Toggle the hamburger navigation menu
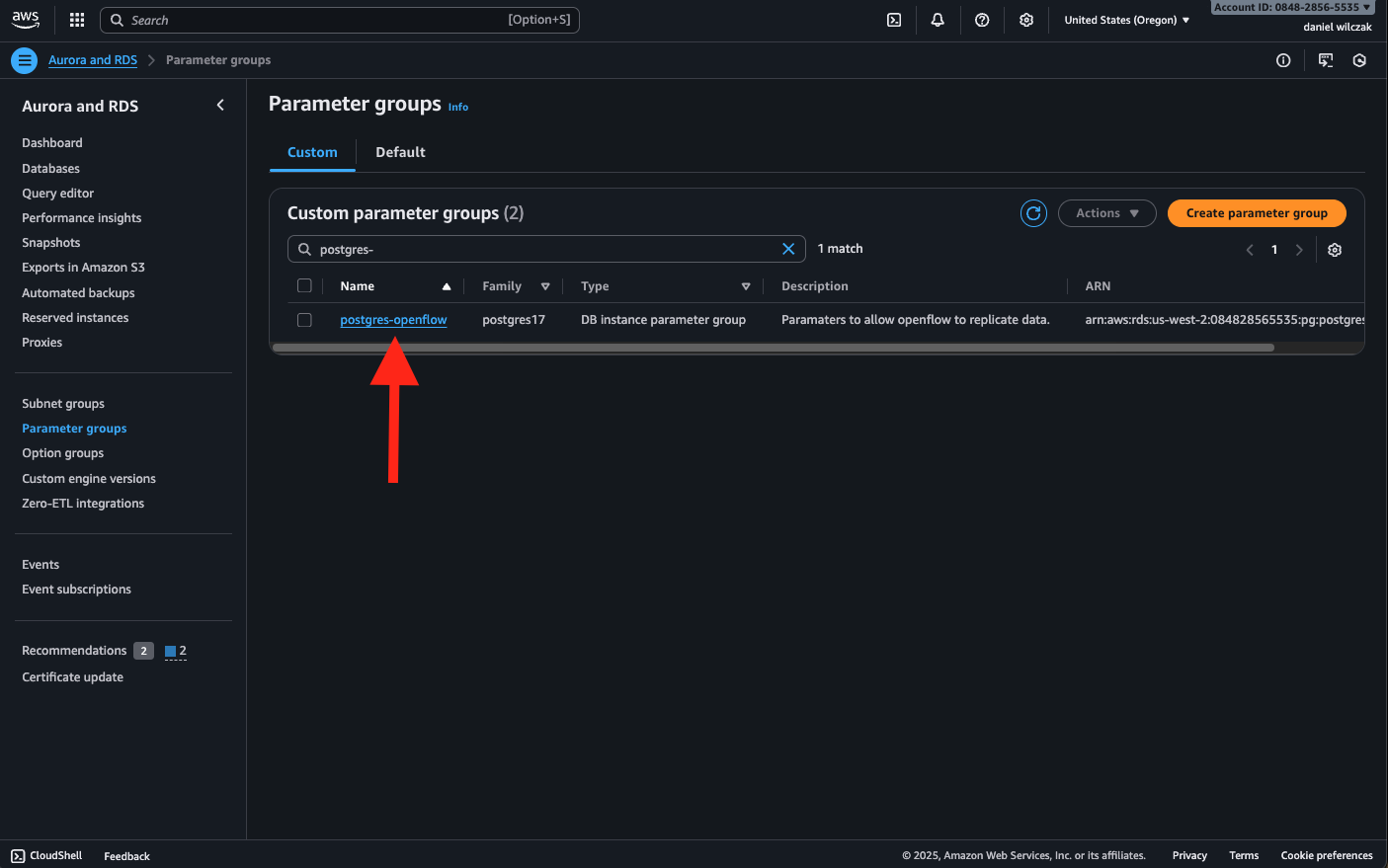This screenshot has height=868, width=1388. (x=25, y=60)
